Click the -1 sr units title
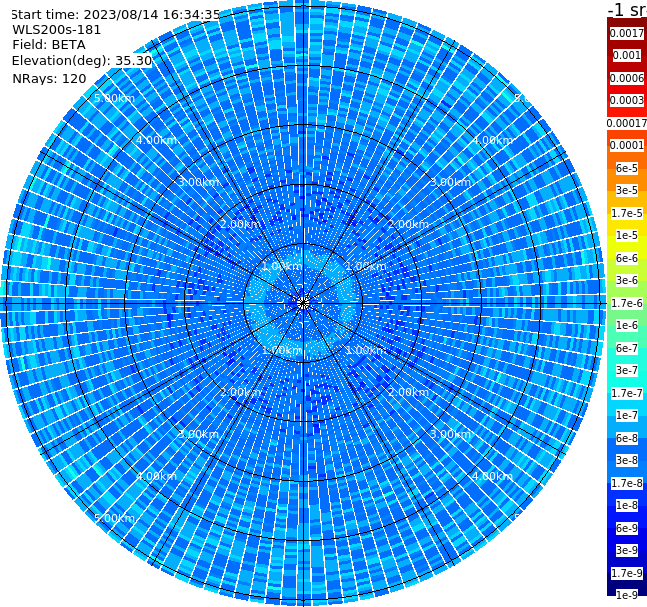647x607 pixels. coord(627,10)
